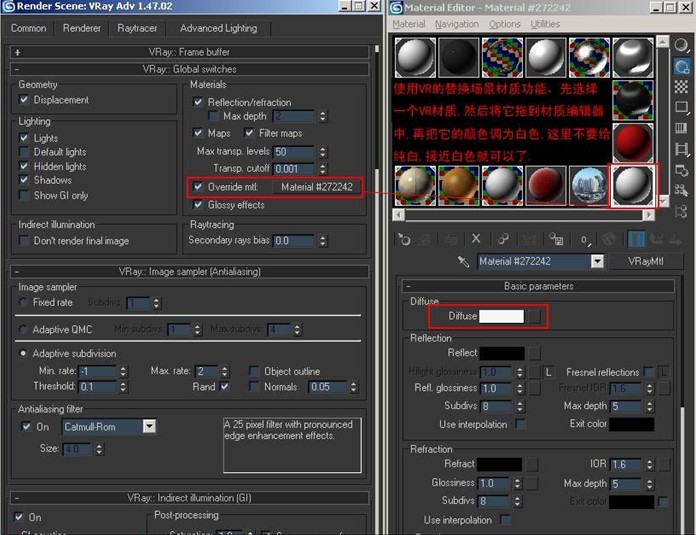Viewport: 696px width, 535px height.
Task: Click the Make Unique icon
Action: pyautogui.click(x=503, y=239)
